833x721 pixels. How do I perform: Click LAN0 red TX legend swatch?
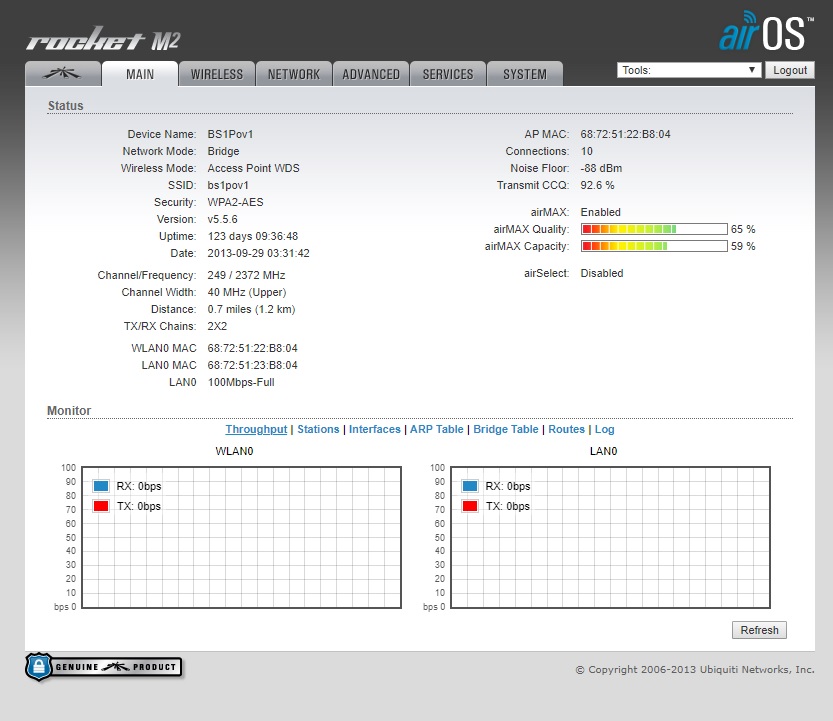click(x=470, y=506)
